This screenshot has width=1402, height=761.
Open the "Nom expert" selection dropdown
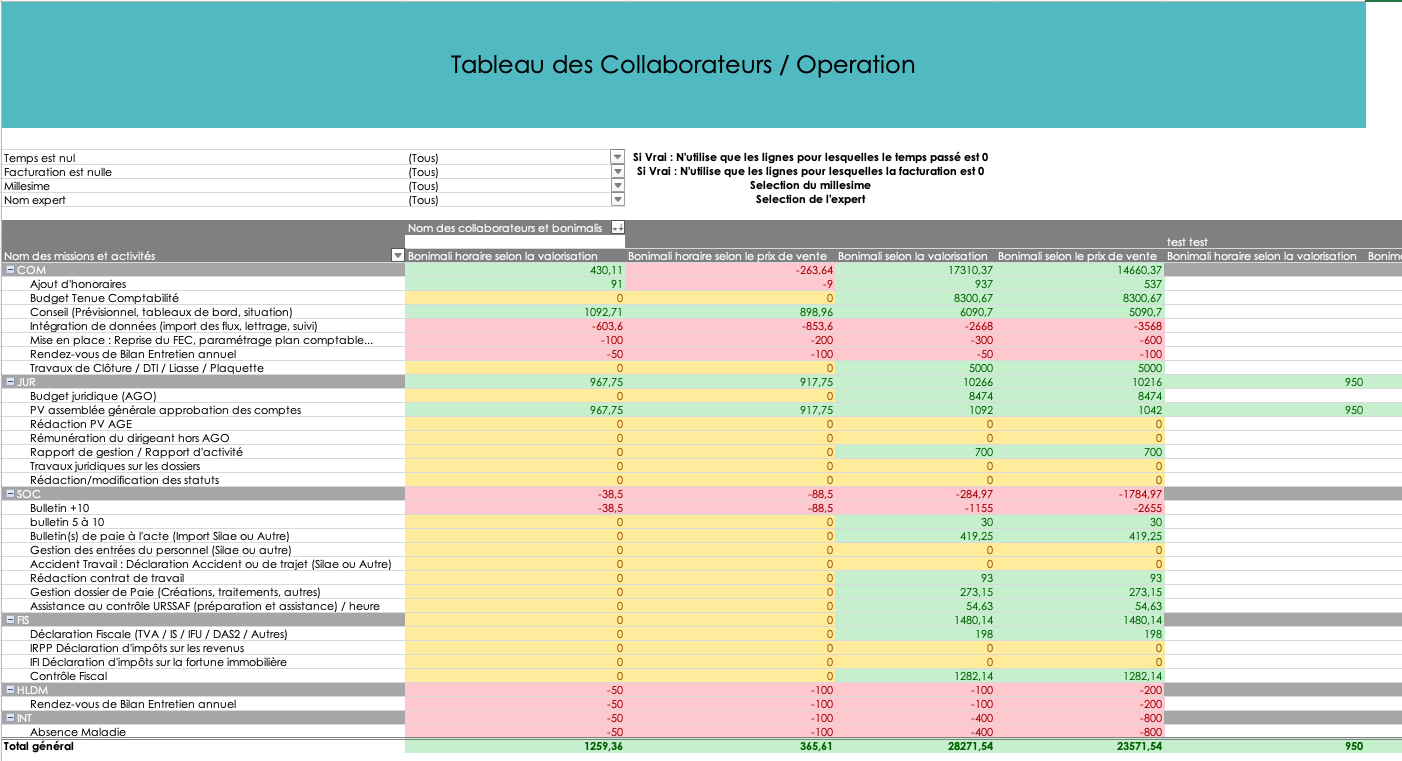click(x=617, y=199)
